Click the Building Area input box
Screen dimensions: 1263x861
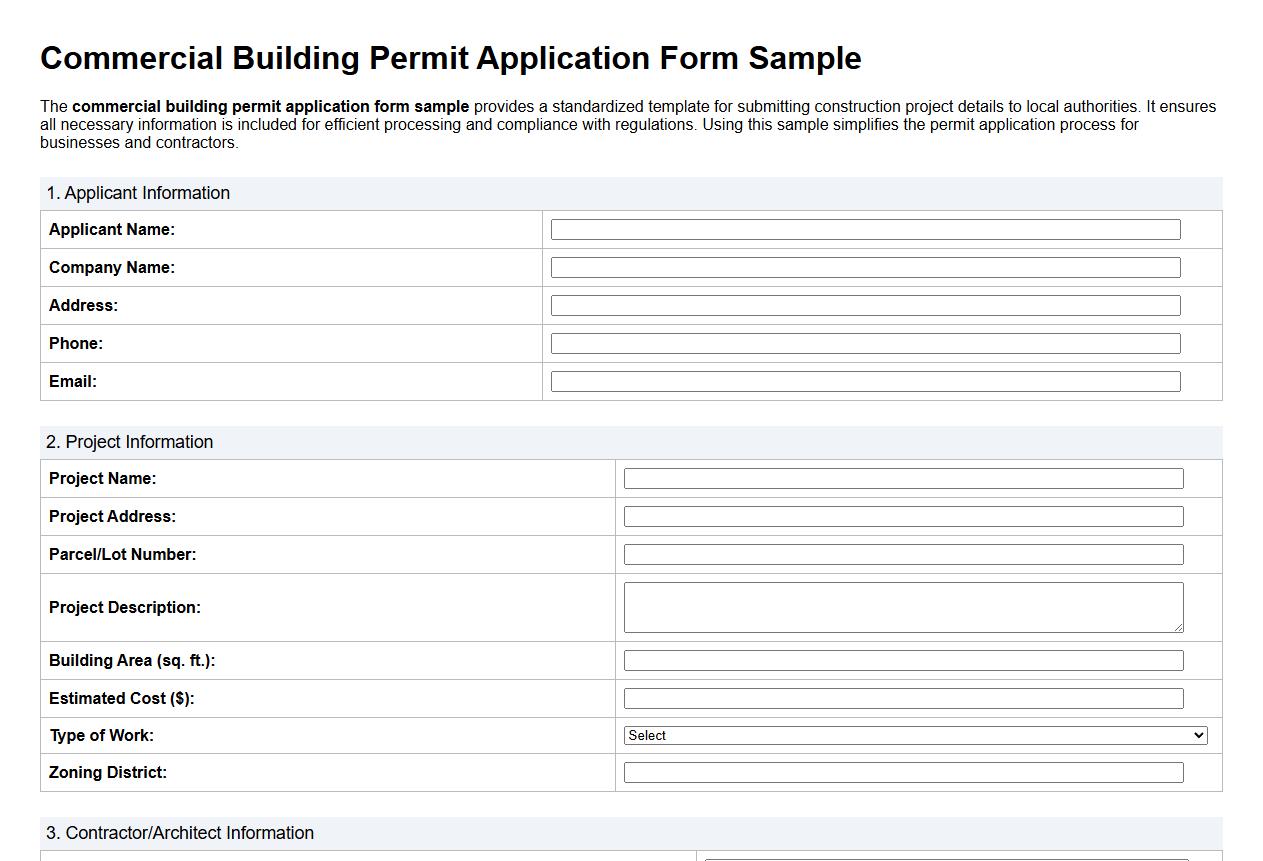point(902,660)
